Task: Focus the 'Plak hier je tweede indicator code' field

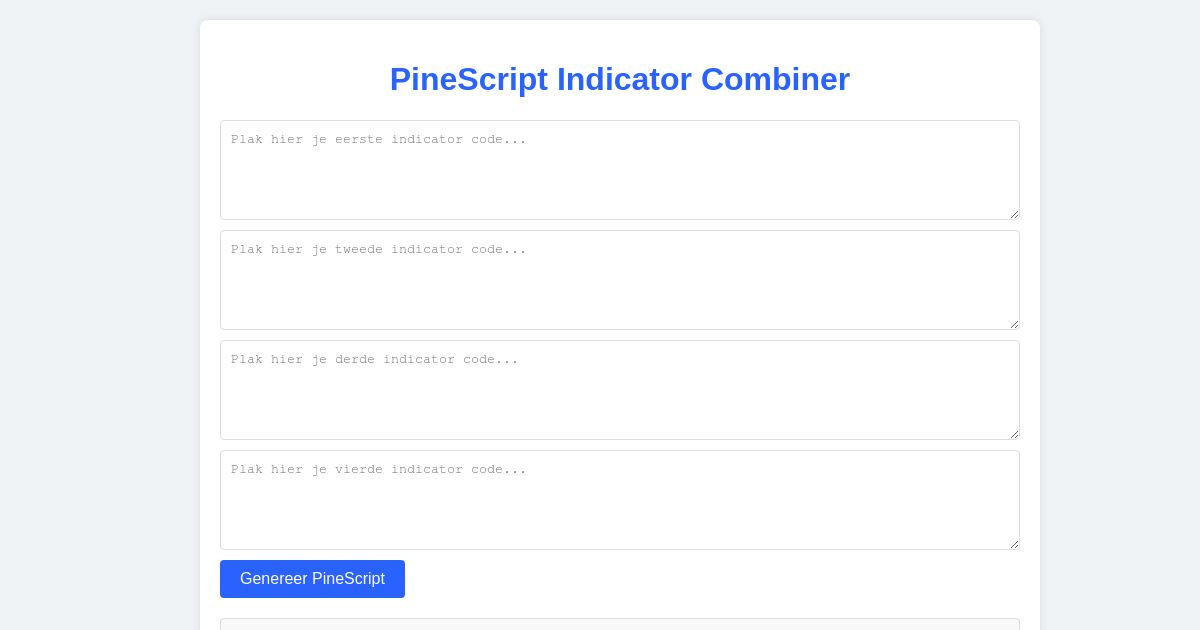Action: [620, 280]
